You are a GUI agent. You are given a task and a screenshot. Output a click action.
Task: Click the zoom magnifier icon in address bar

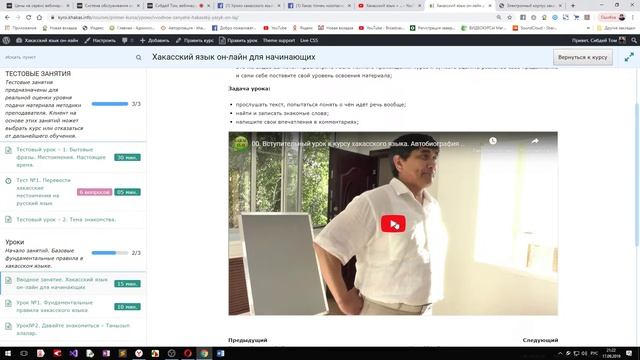(499, 18)
